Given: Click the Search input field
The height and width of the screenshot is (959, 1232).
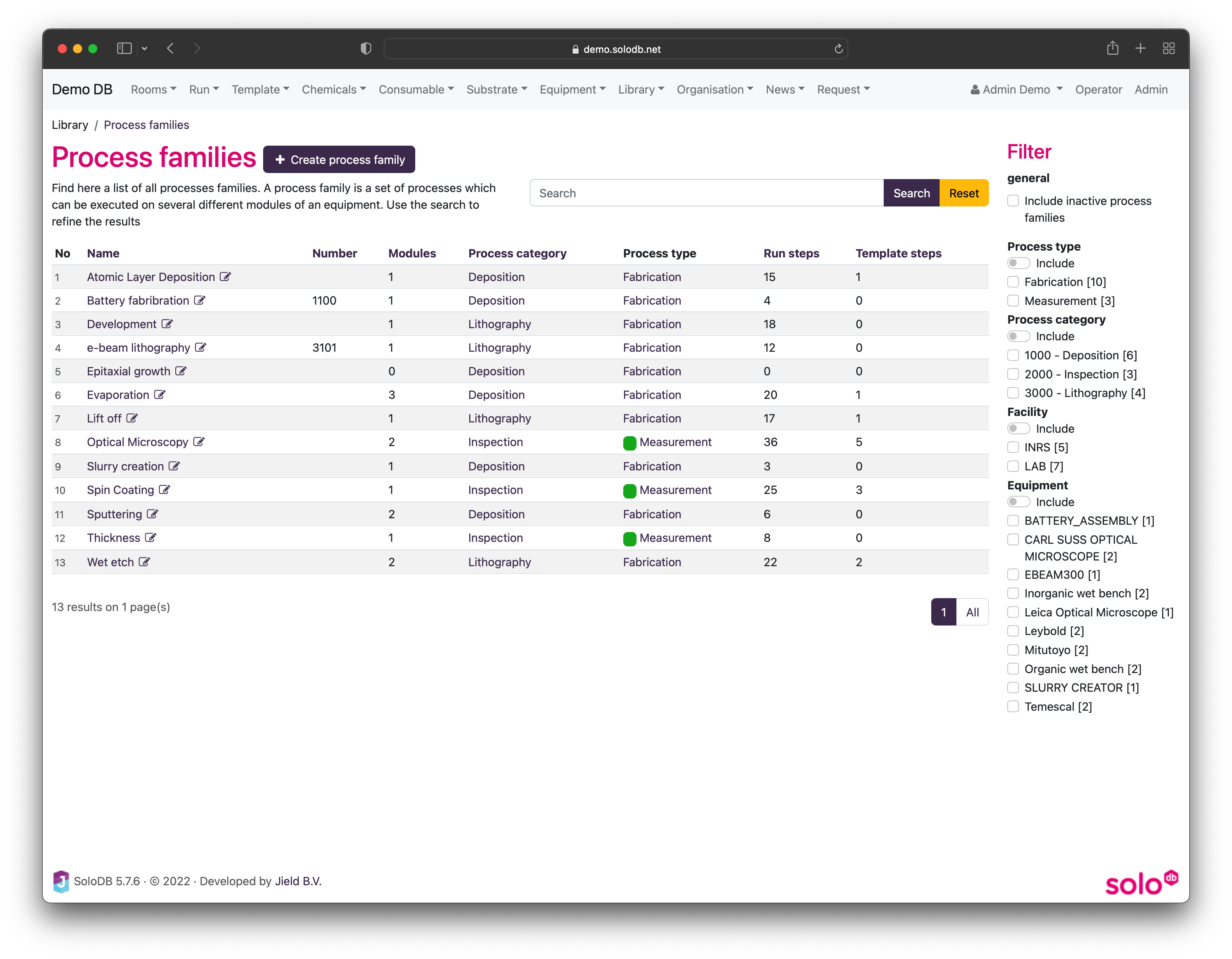Looking at the screenshot, I should pos(706,192).
